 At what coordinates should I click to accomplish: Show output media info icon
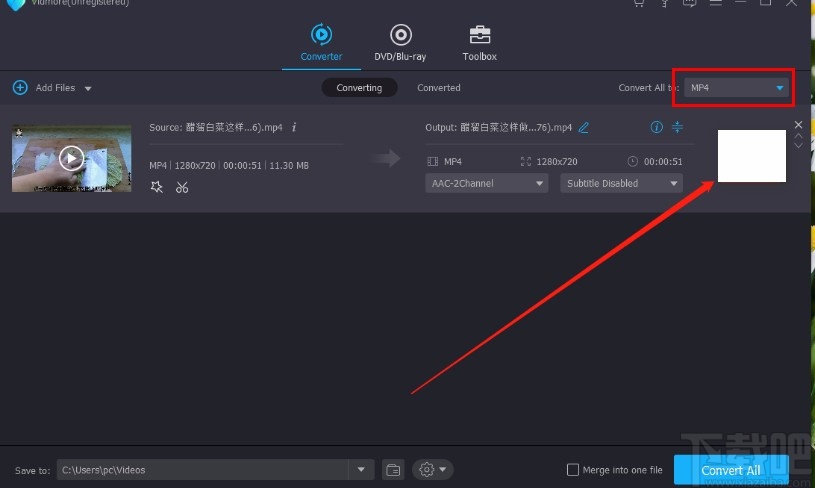[x=656, y=127]
